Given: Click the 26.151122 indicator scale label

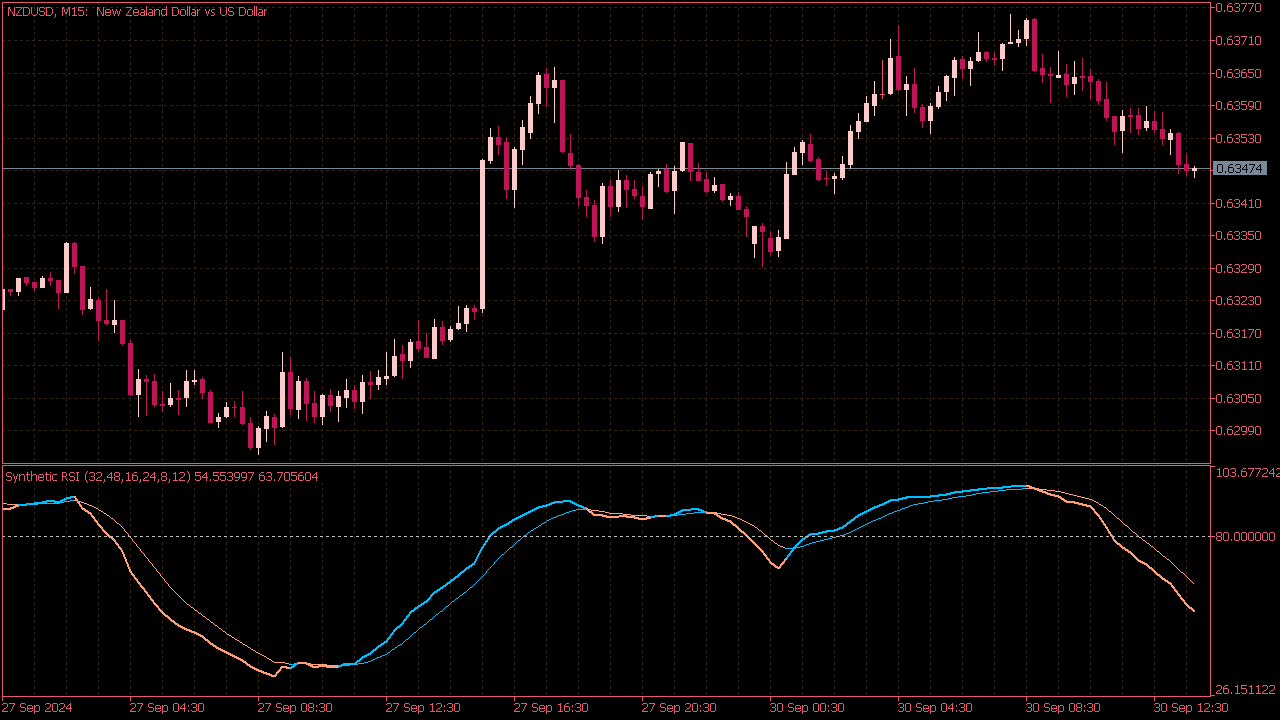Looking at the screenshot, I should [1246, 690].
